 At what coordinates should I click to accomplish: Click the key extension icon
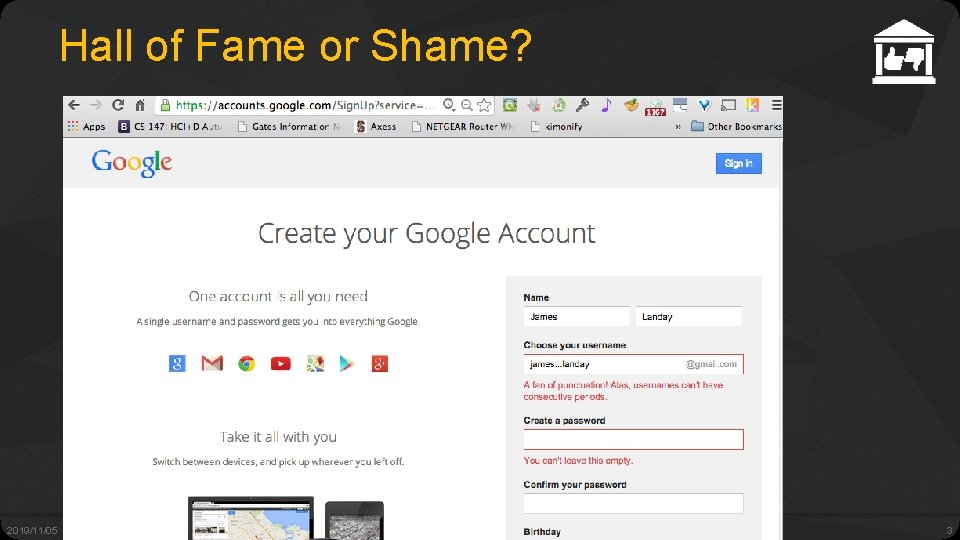(582, 105)
